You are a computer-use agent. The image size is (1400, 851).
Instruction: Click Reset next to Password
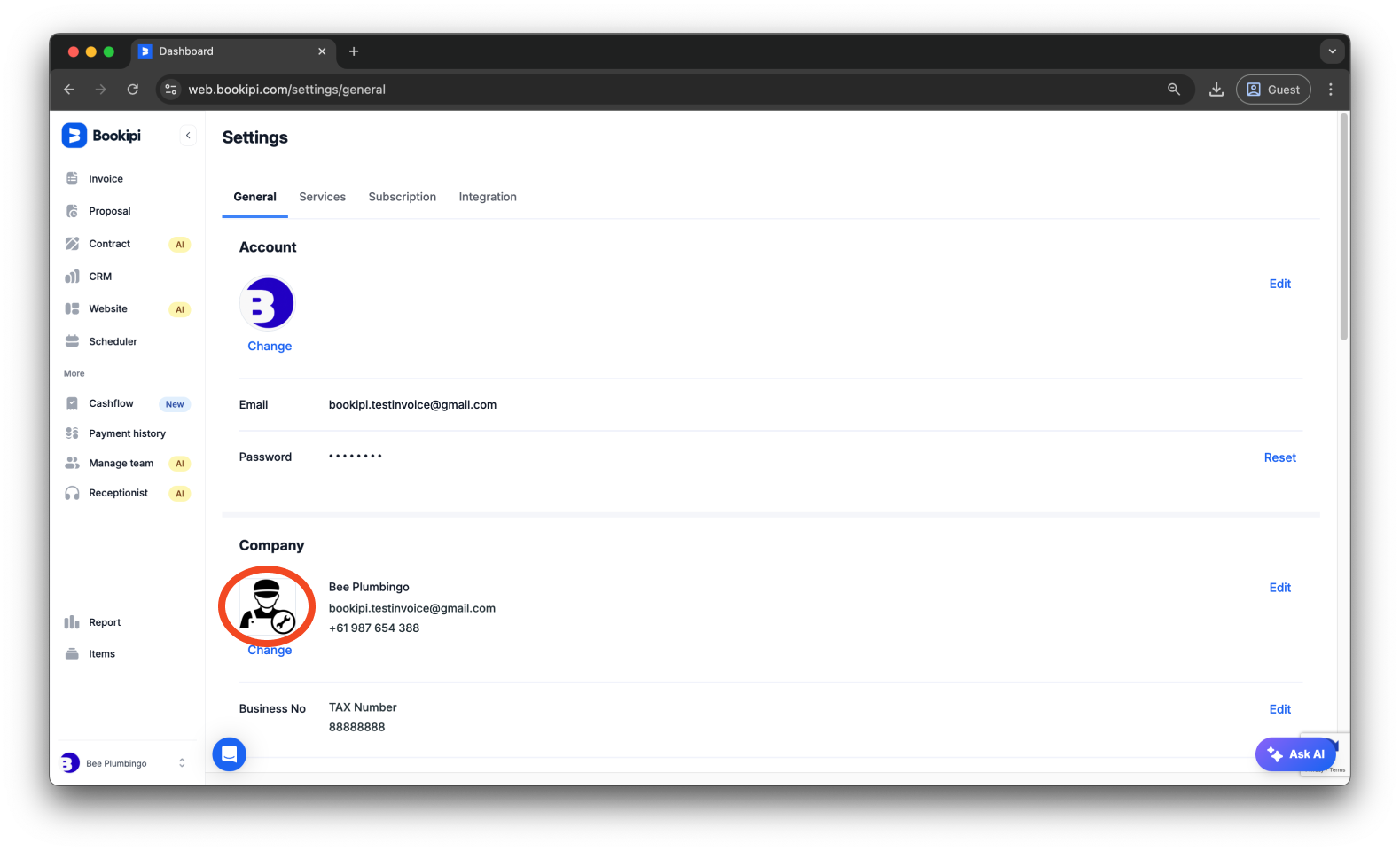1279,457
